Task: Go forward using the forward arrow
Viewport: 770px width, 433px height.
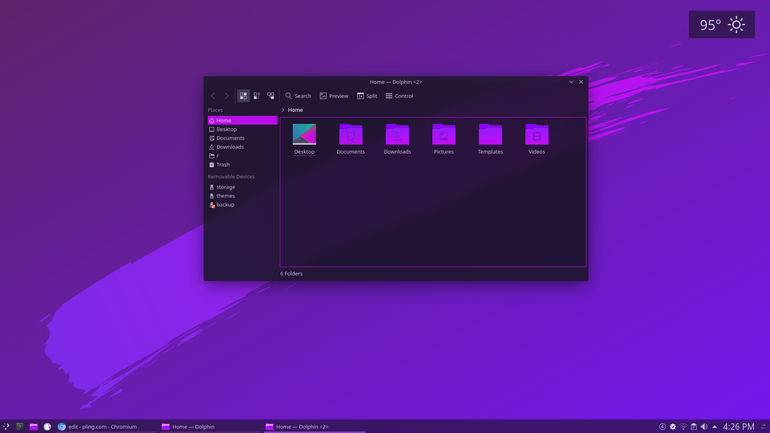Action: tap(226, 96)
